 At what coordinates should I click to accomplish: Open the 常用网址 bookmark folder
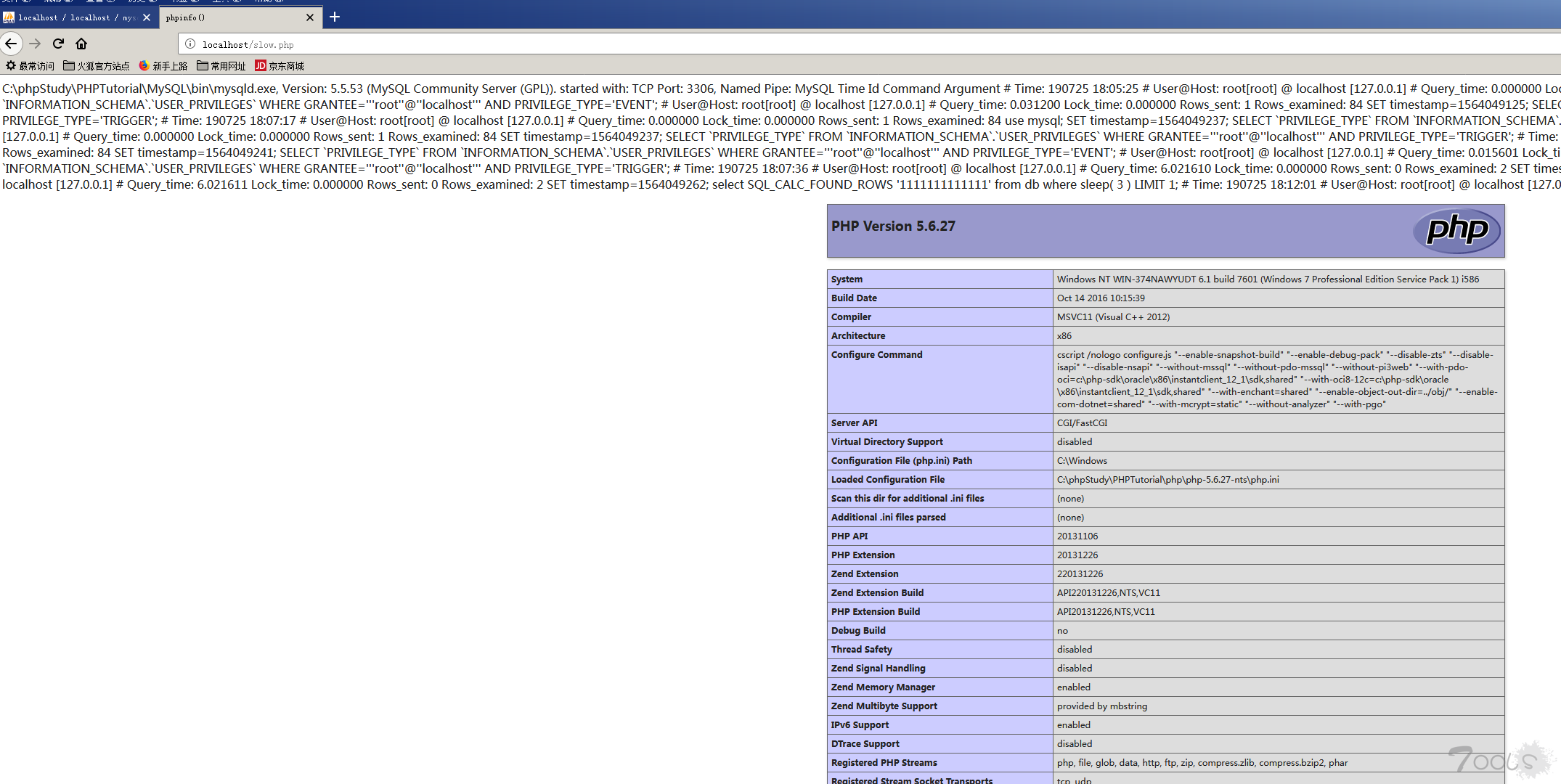pos(221,66)
